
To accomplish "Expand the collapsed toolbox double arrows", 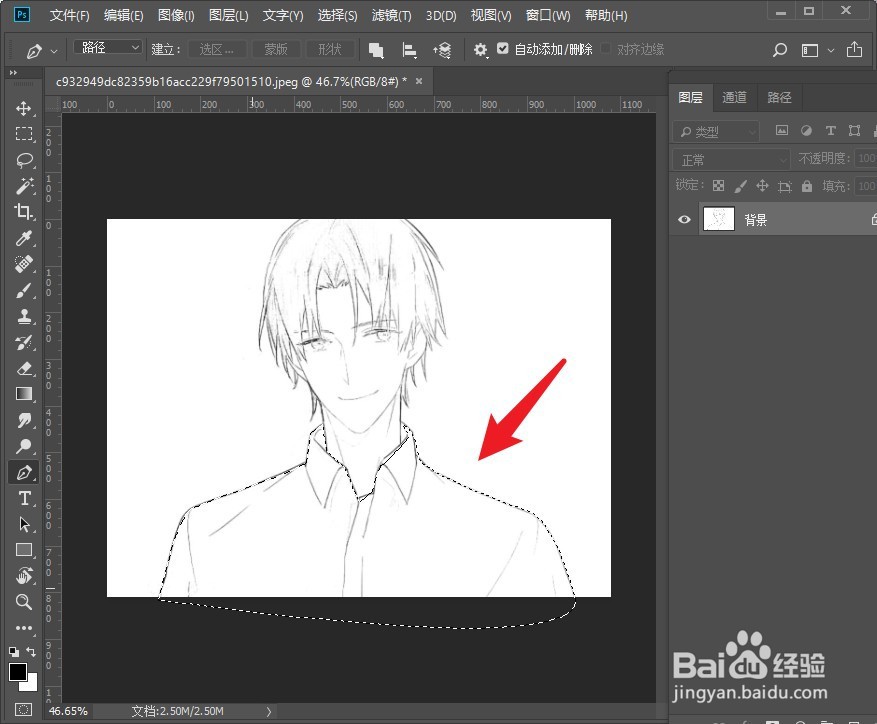I will tap(13, 73).
